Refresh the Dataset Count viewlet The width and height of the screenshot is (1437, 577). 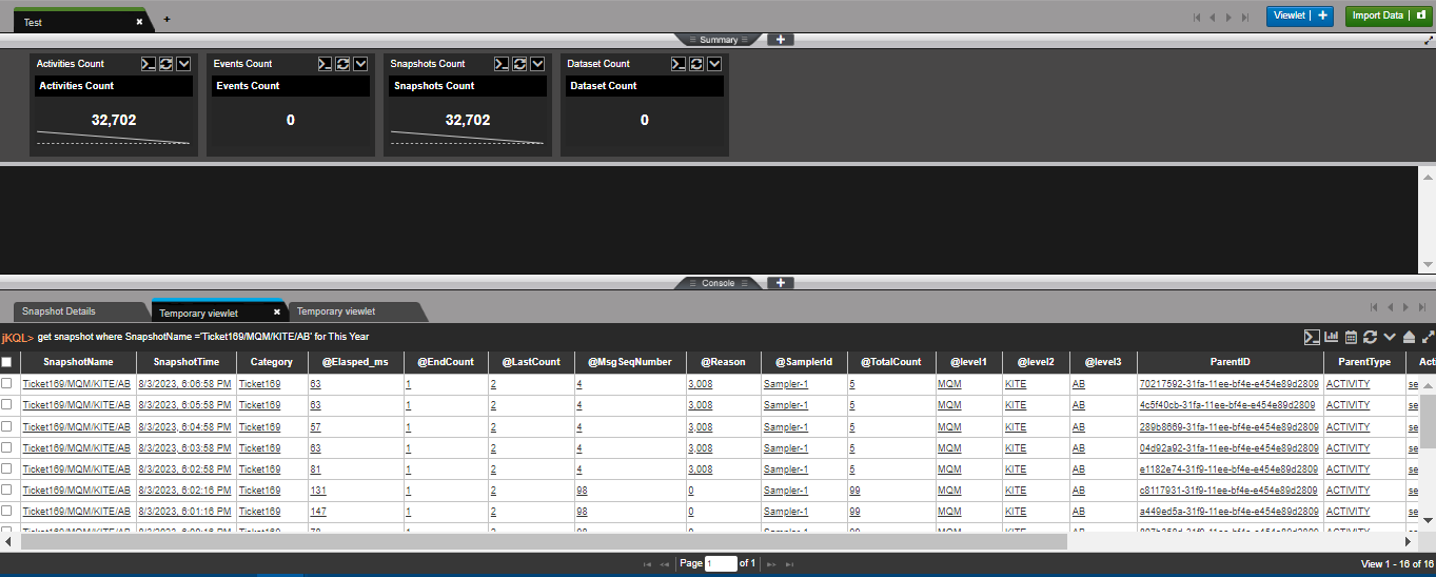(697, 63)
